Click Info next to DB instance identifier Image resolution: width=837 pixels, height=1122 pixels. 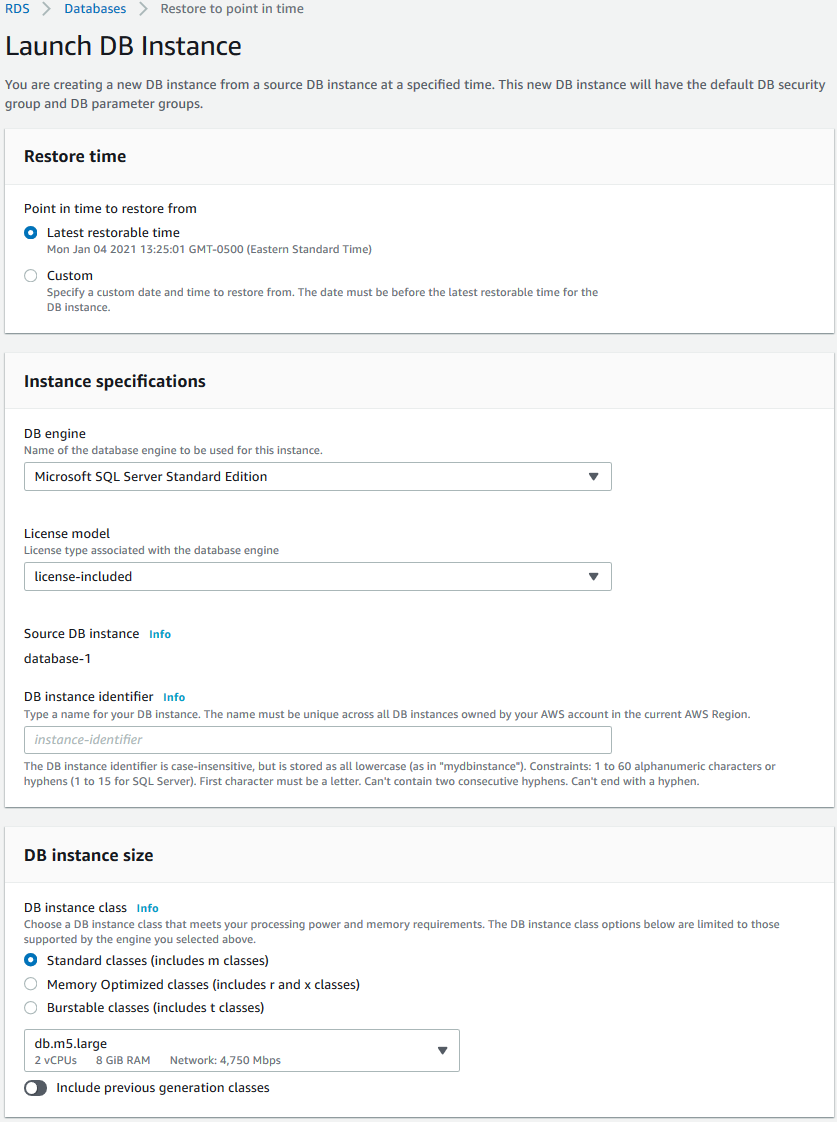tap(173, 697)
